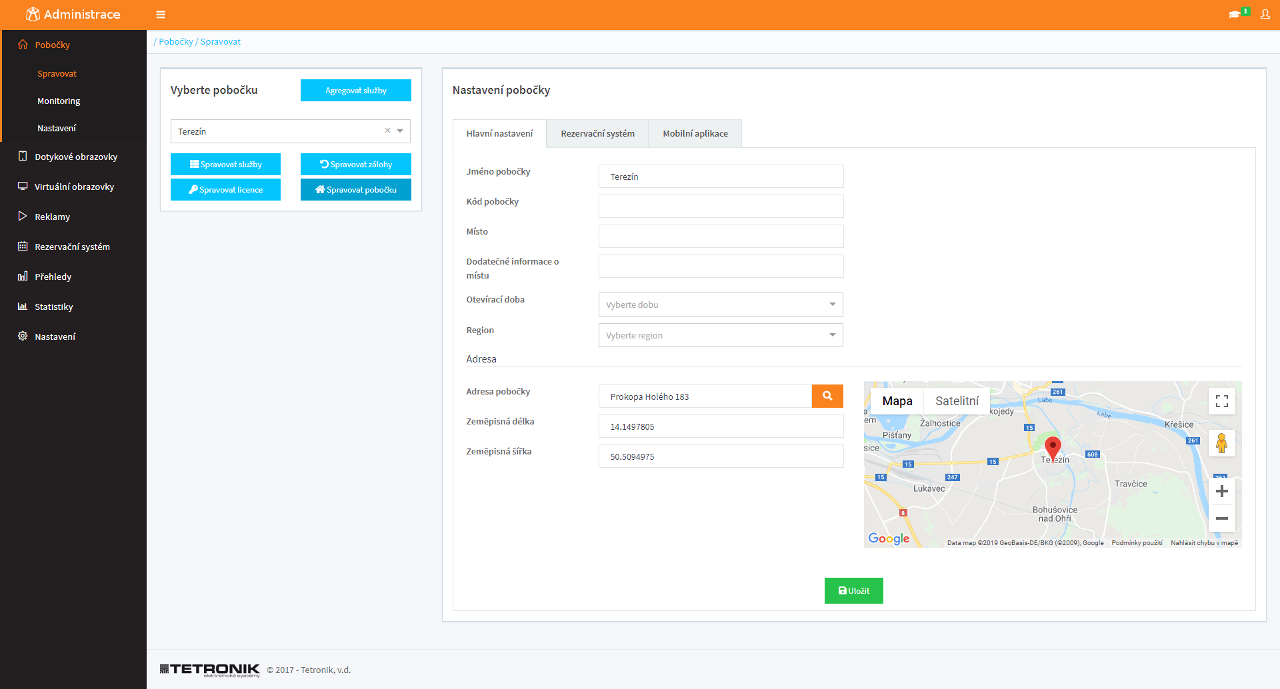The height and width of the screenshot is (689, 1280).
Task: Click the Agregovat služby button
Action: click(355, 90)
